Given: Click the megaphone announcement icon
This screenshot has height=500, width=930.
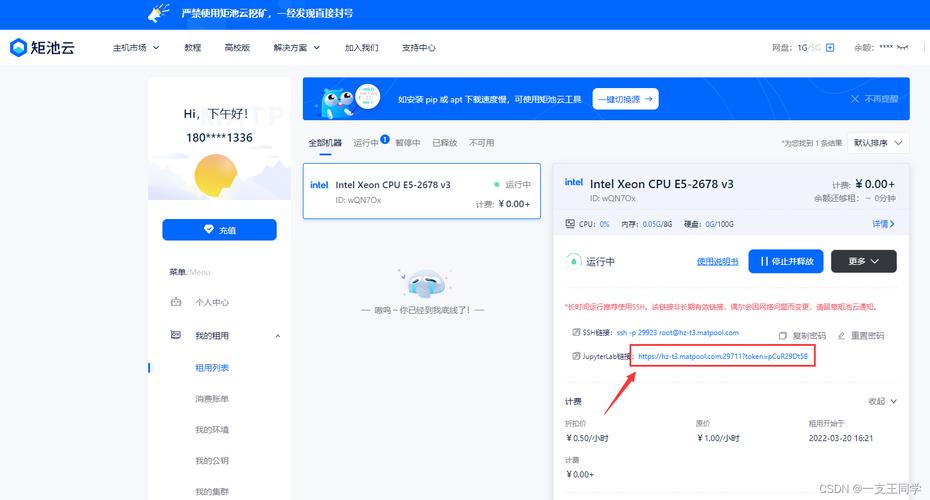Looking at the screenshot, I should (158, 13).
